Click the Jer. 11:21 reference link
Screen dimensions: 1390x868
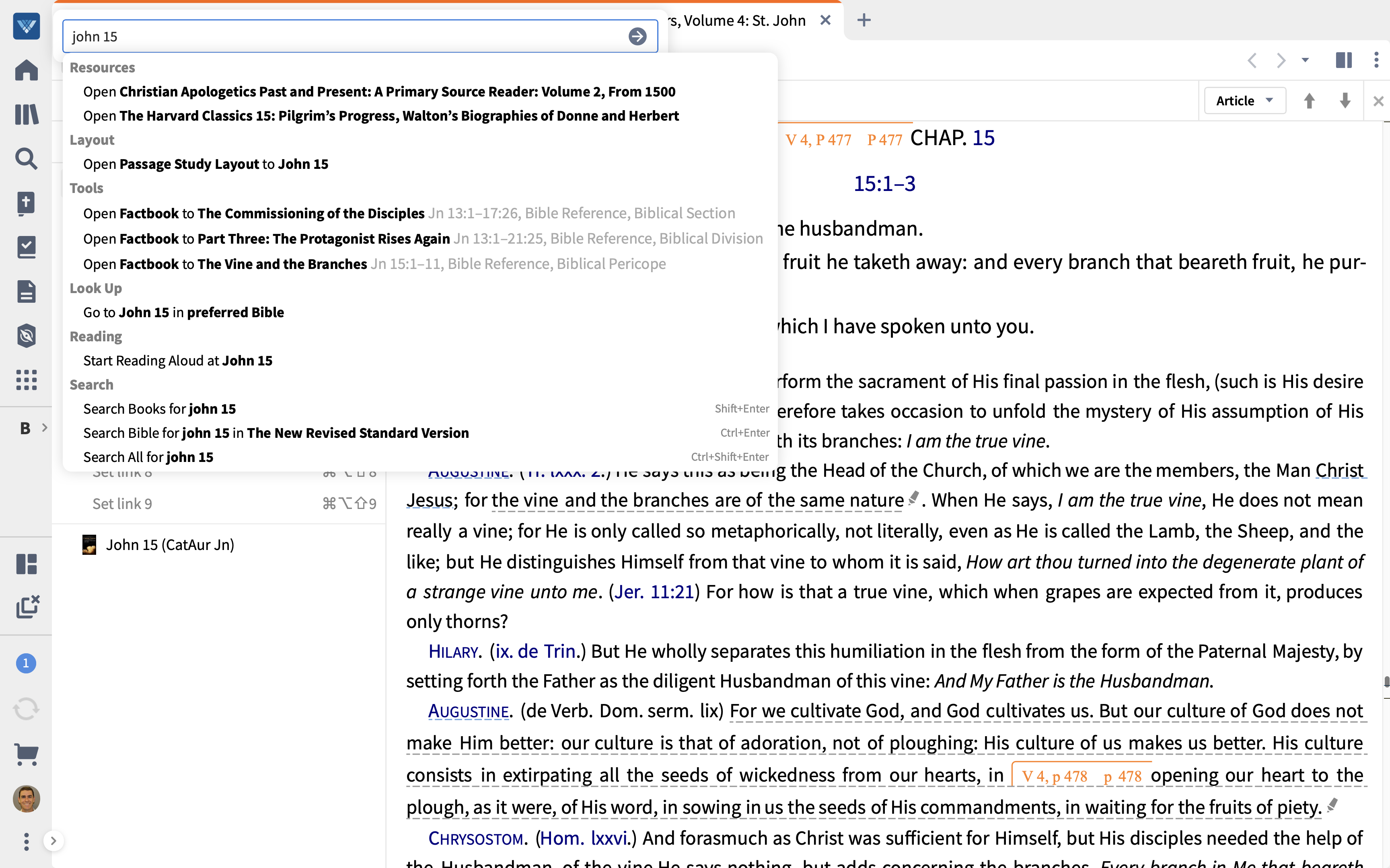pos(654,592)
